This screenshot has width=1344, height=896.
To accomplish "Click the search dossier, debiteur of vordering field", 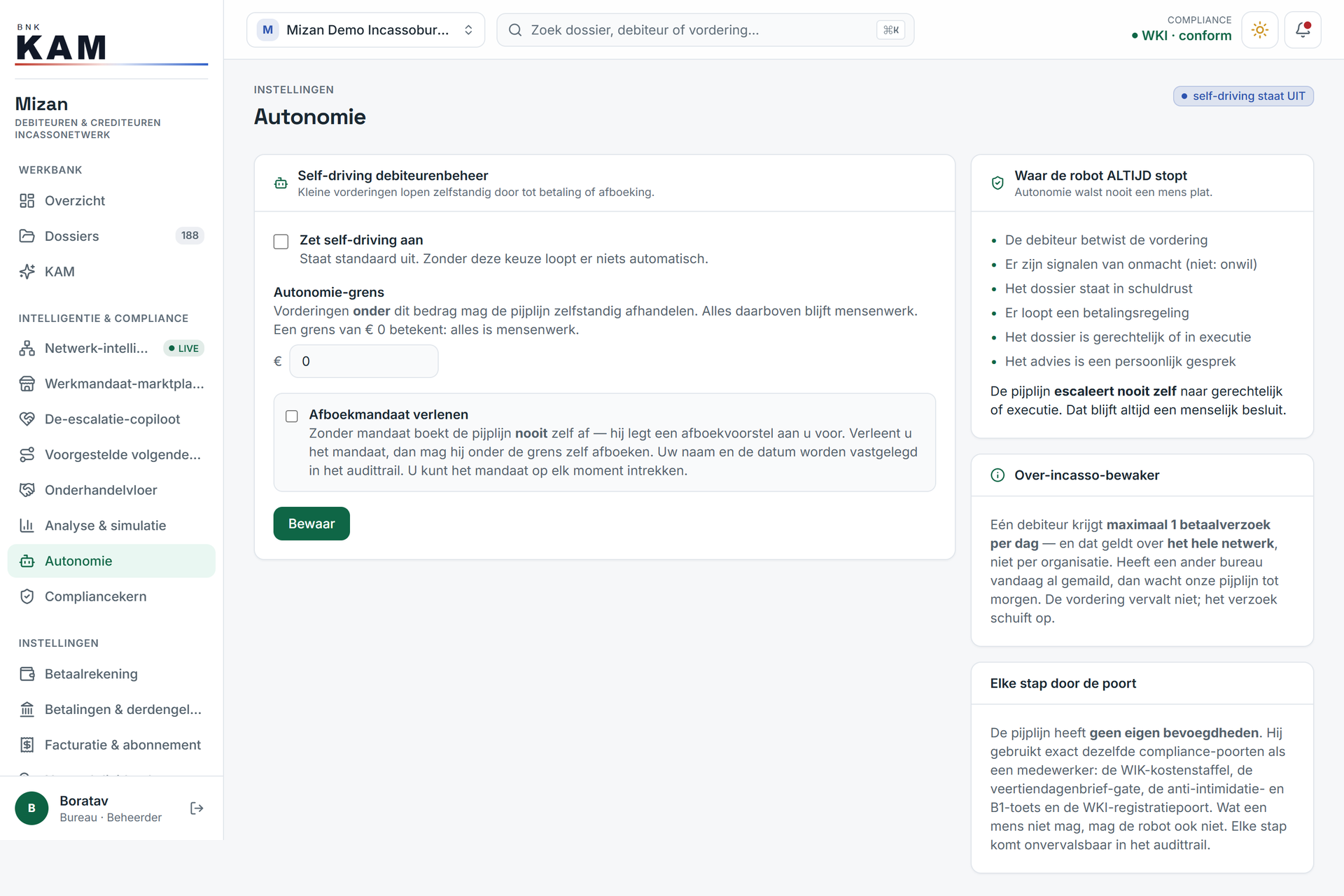I will point(705,29).
